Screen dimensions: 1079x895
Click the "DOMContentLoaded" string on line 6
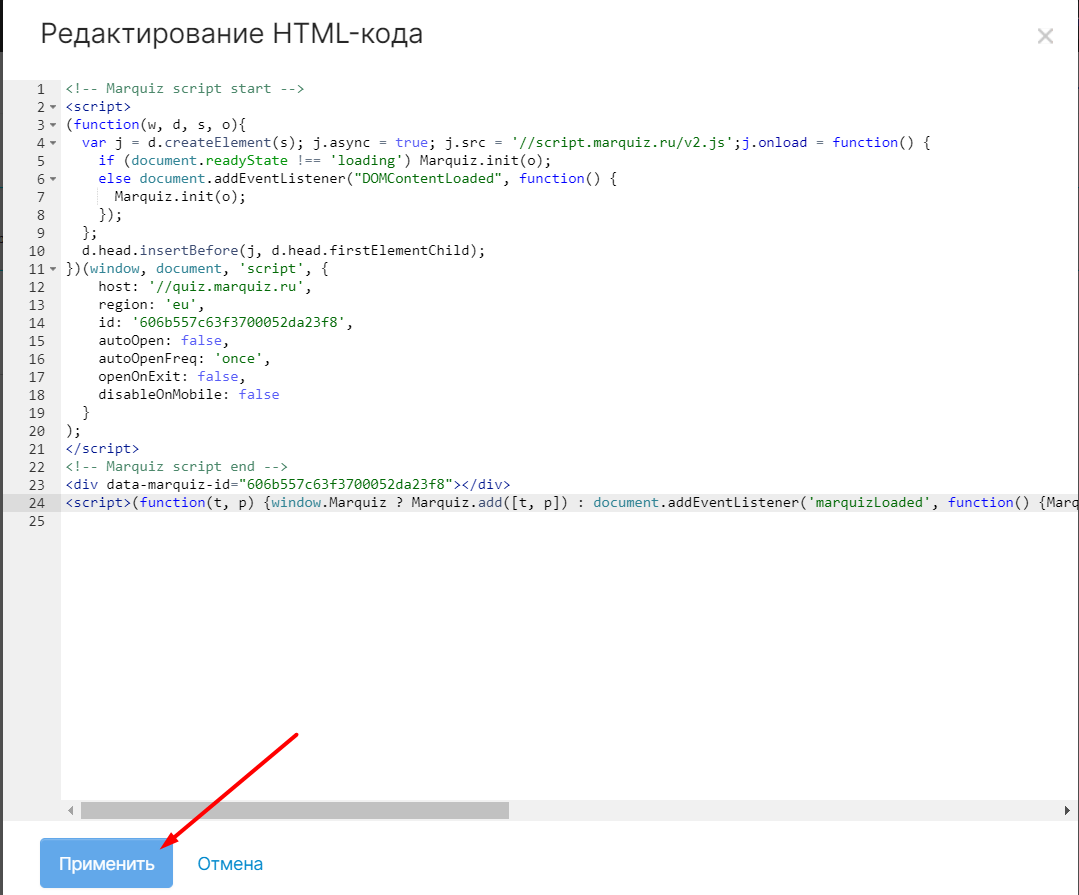(427, 178)
